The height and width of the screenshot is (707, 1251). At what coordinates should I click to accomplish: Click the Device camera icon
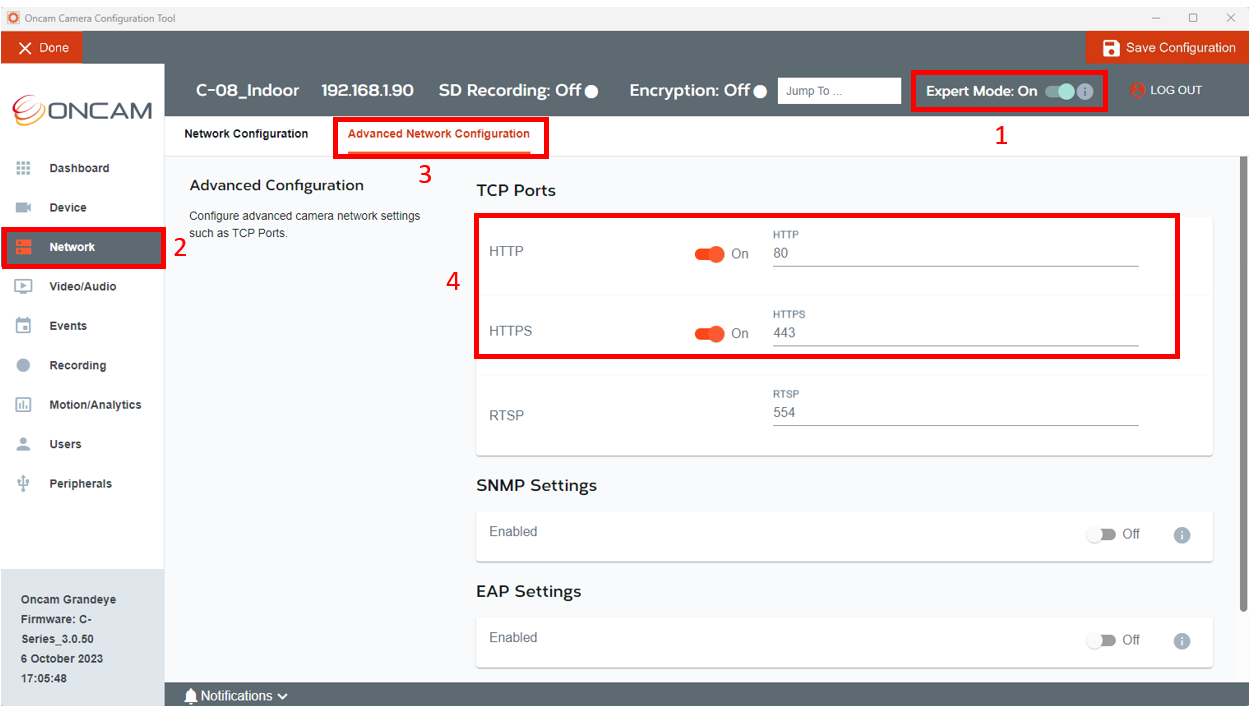pyautogui.click(x=24, y=207)
